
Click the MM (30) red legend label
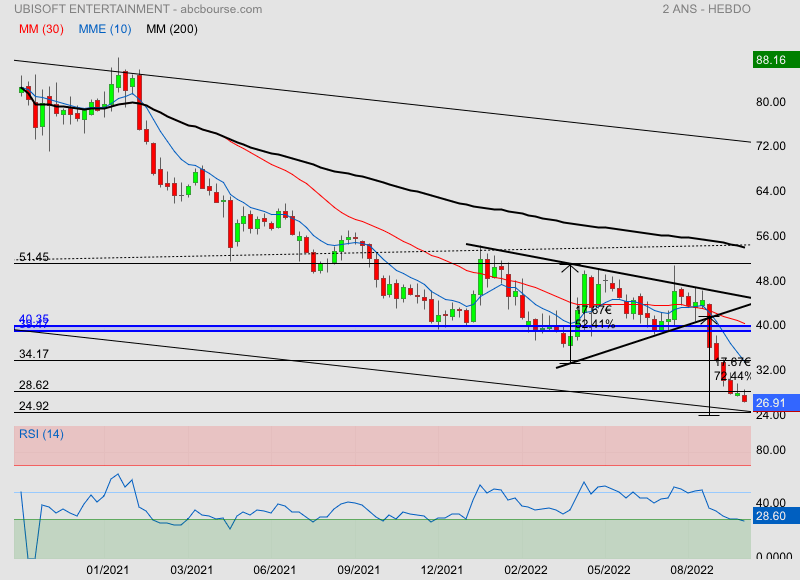pyautogui.click(x=42, y=29)
